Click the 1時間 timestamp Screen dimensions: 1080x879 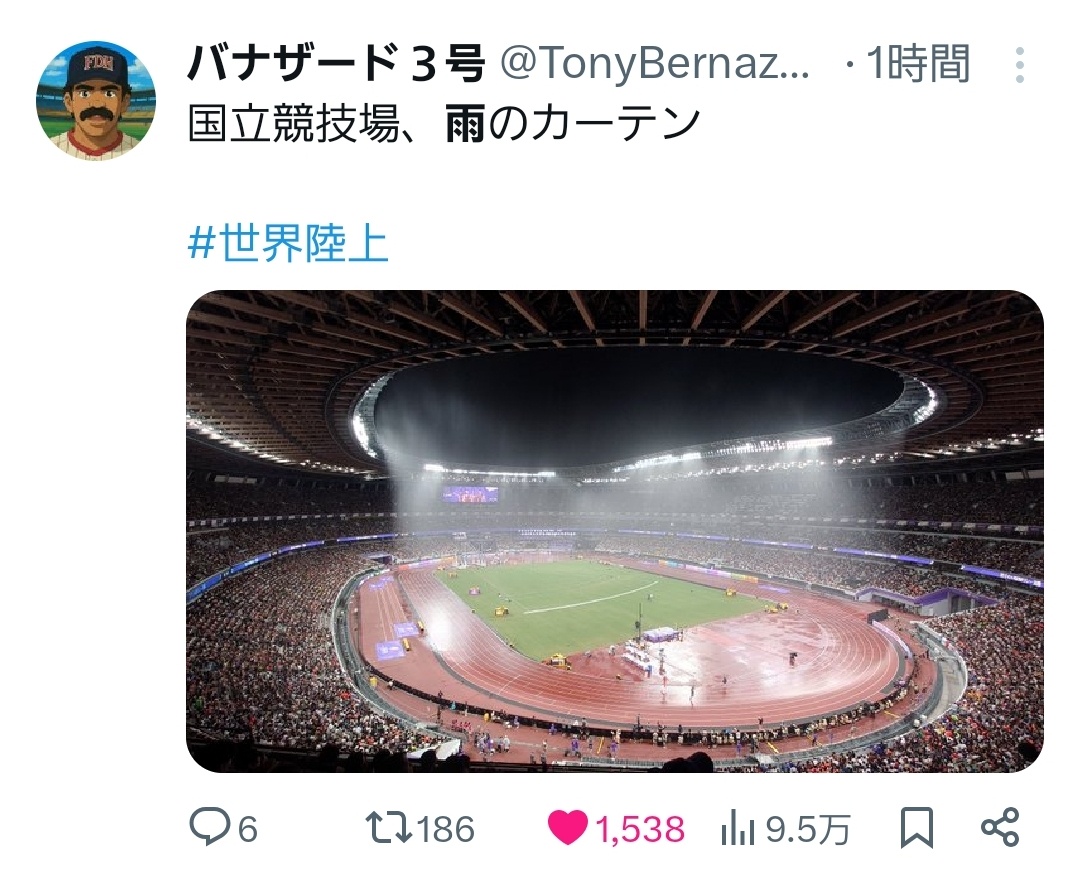(x=918, y=66)
